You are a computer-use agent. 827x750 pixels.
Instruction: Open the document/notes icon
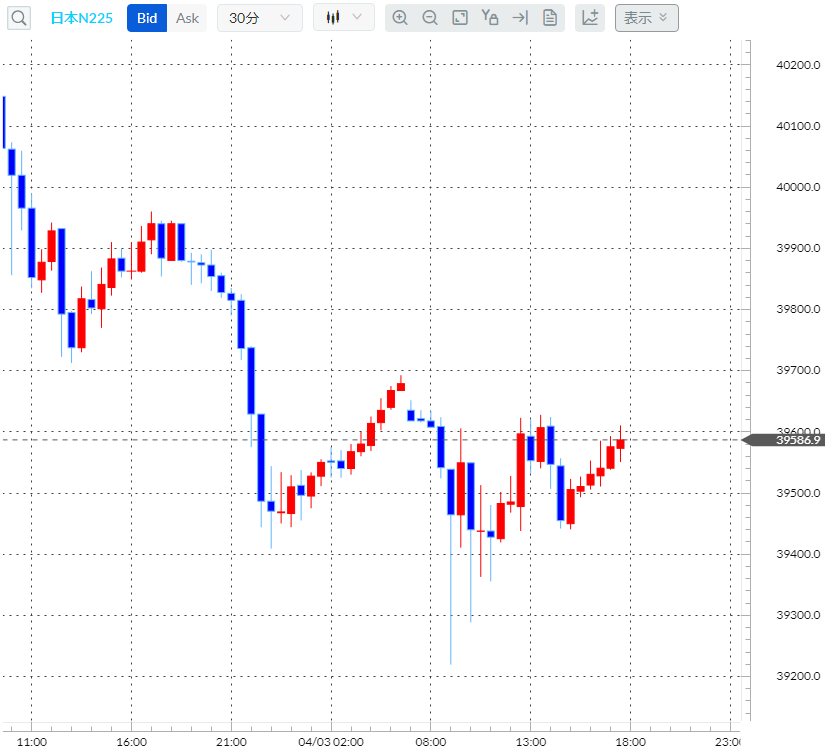pos(550,18)
